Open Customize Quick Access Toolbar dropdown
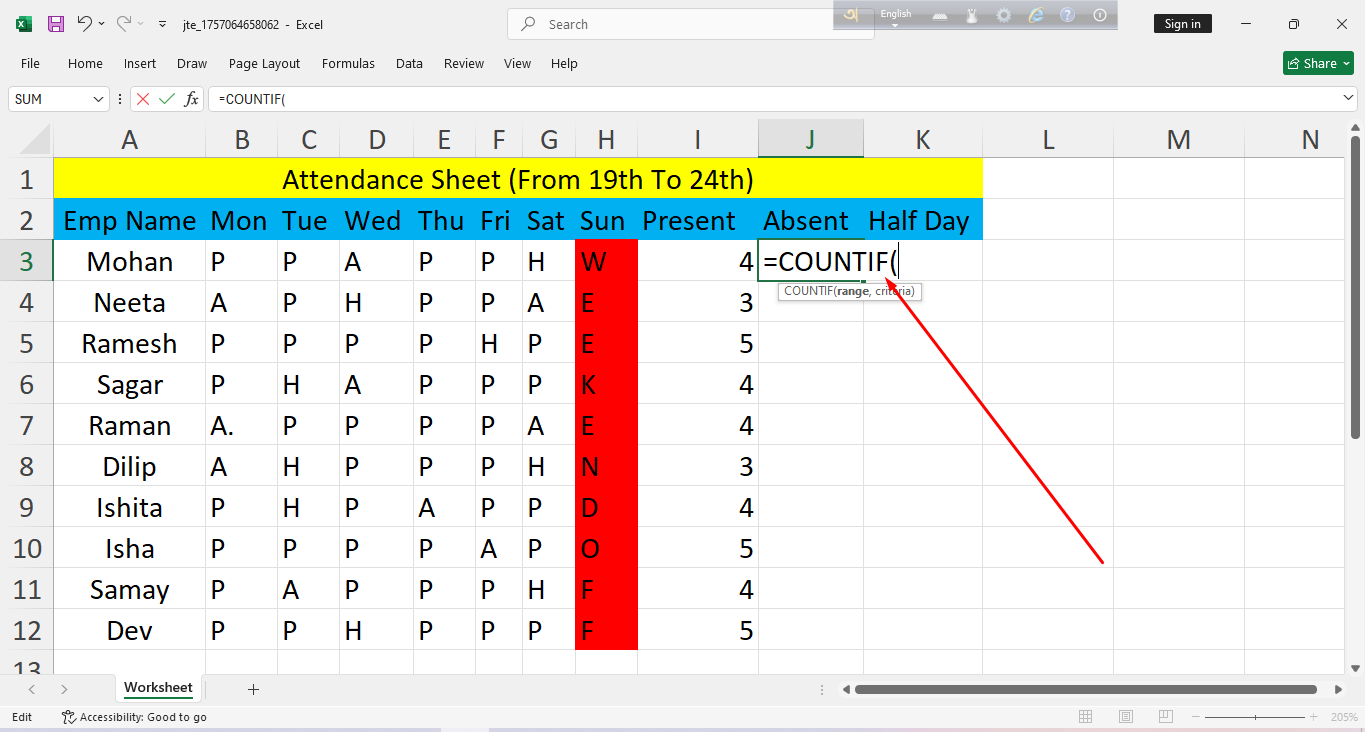Viewport: 1365px width, 732px height. click(x=162, y=24)
